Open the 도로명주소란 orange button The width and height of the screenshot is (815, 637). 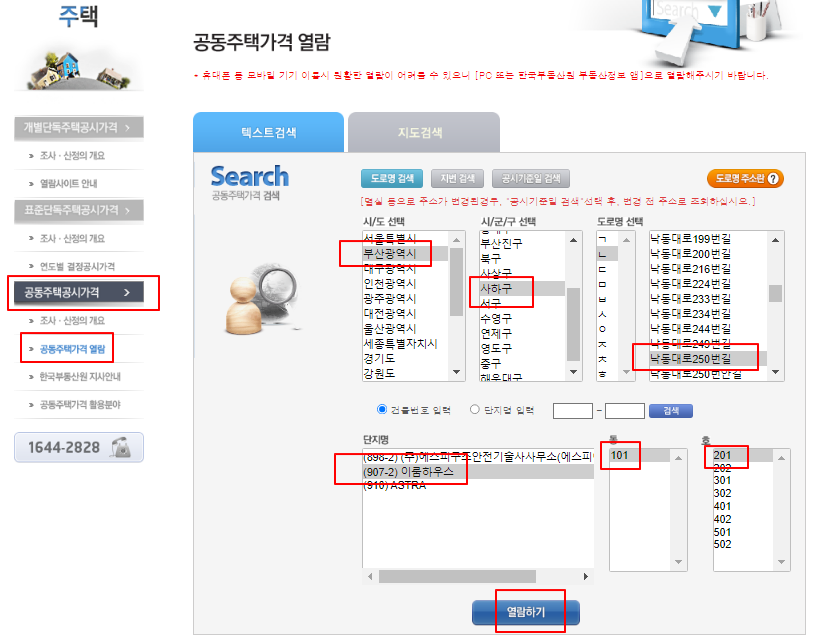click(745, 179)
